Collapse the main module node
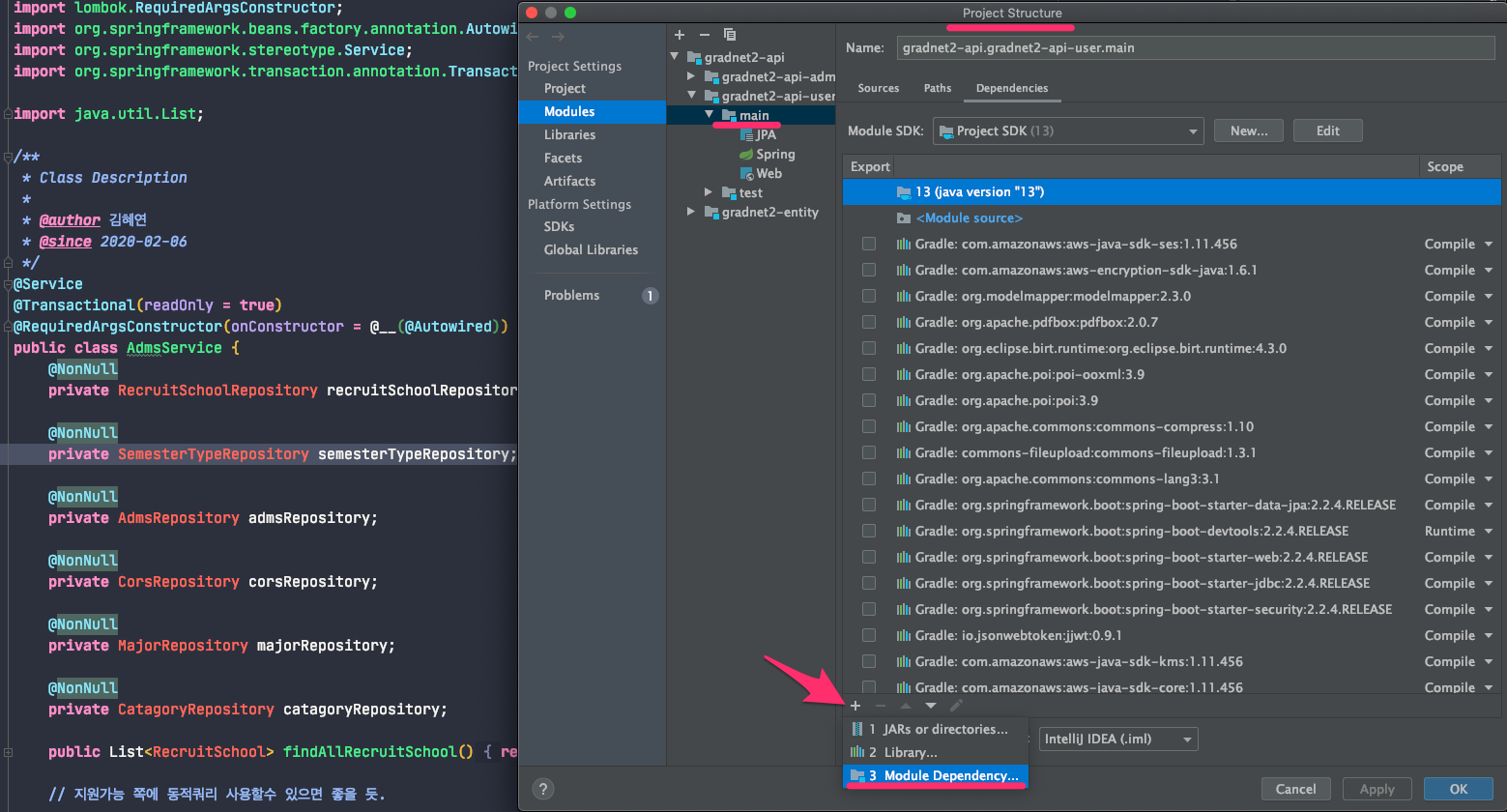Viewport: 1507px width, 812px height. click(x=710, y=115)
